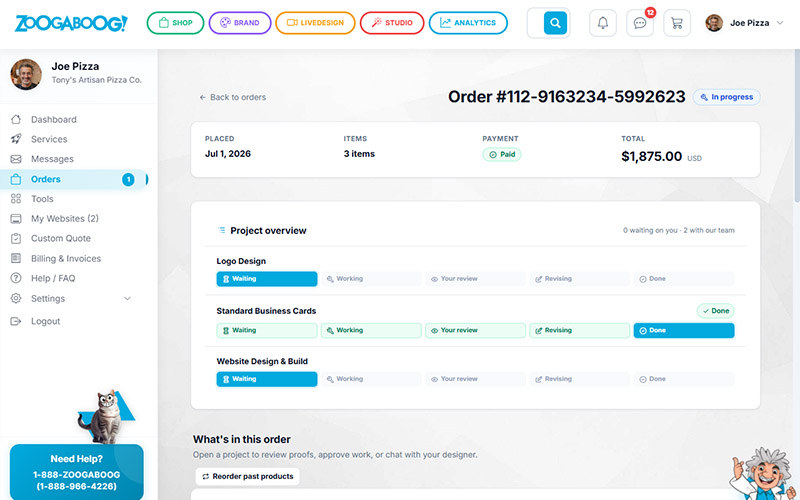Expand the Settings submenu chevron
This screenshot has height=500, width=800.
click(128, 298)
